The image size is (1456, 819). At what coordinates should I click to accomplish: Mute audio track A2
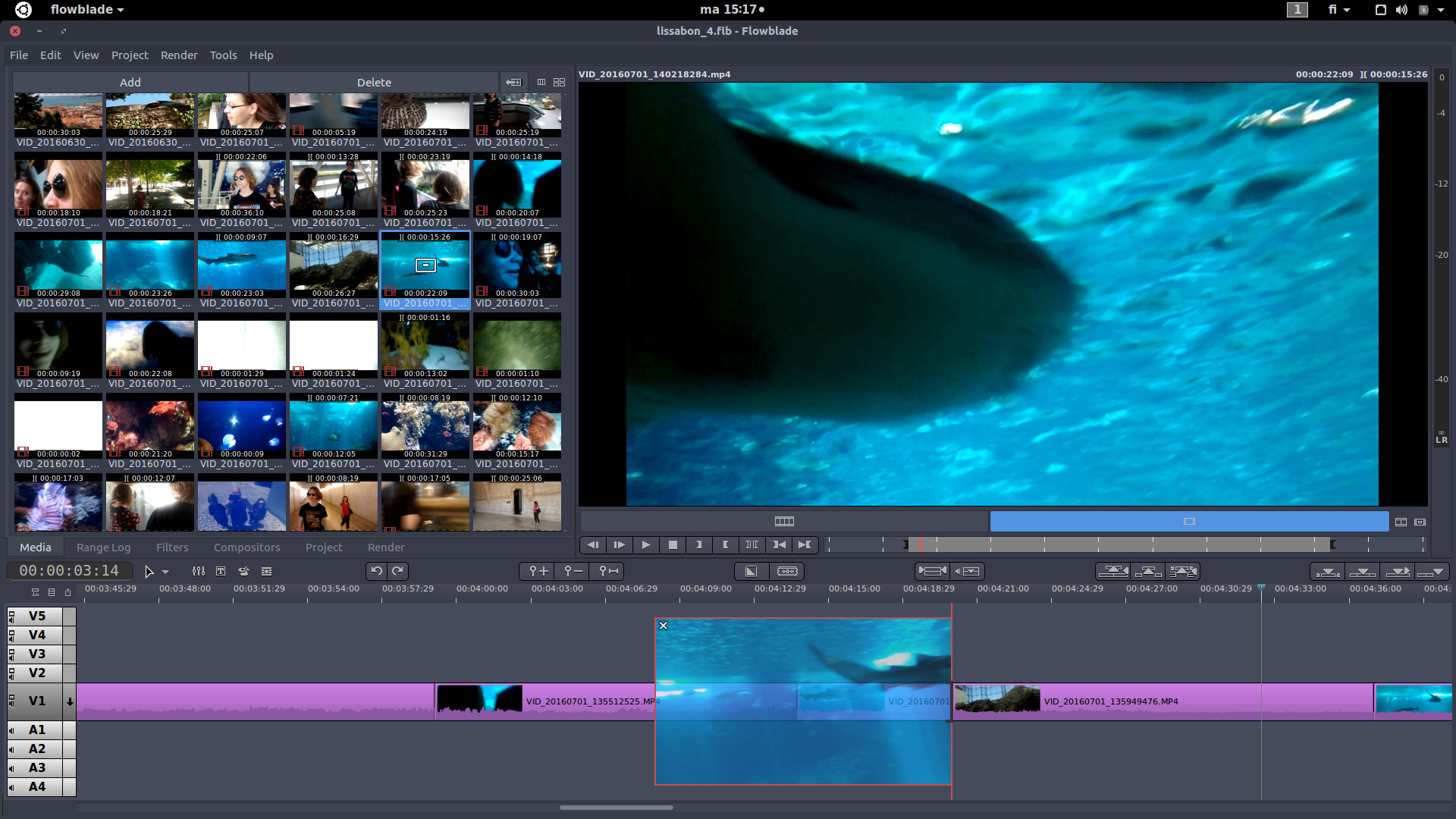[11, 748]
